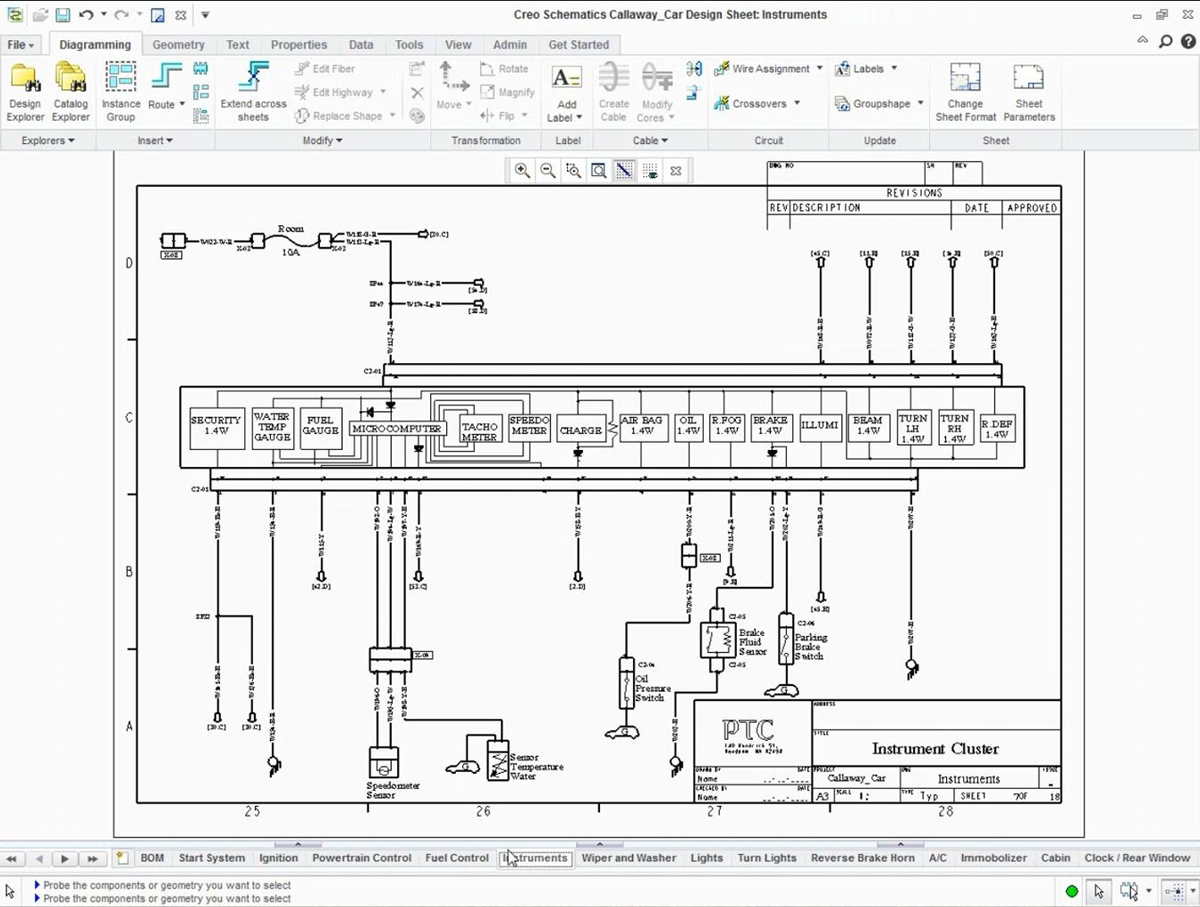Screen dimensions: 1200x907
Task: Click the Wire Assignment icon
Action: point(721,69)
